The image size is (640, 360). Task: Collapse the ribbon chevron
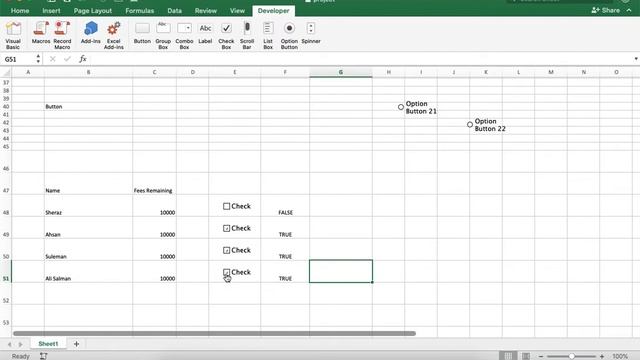[x=629, y=10]
